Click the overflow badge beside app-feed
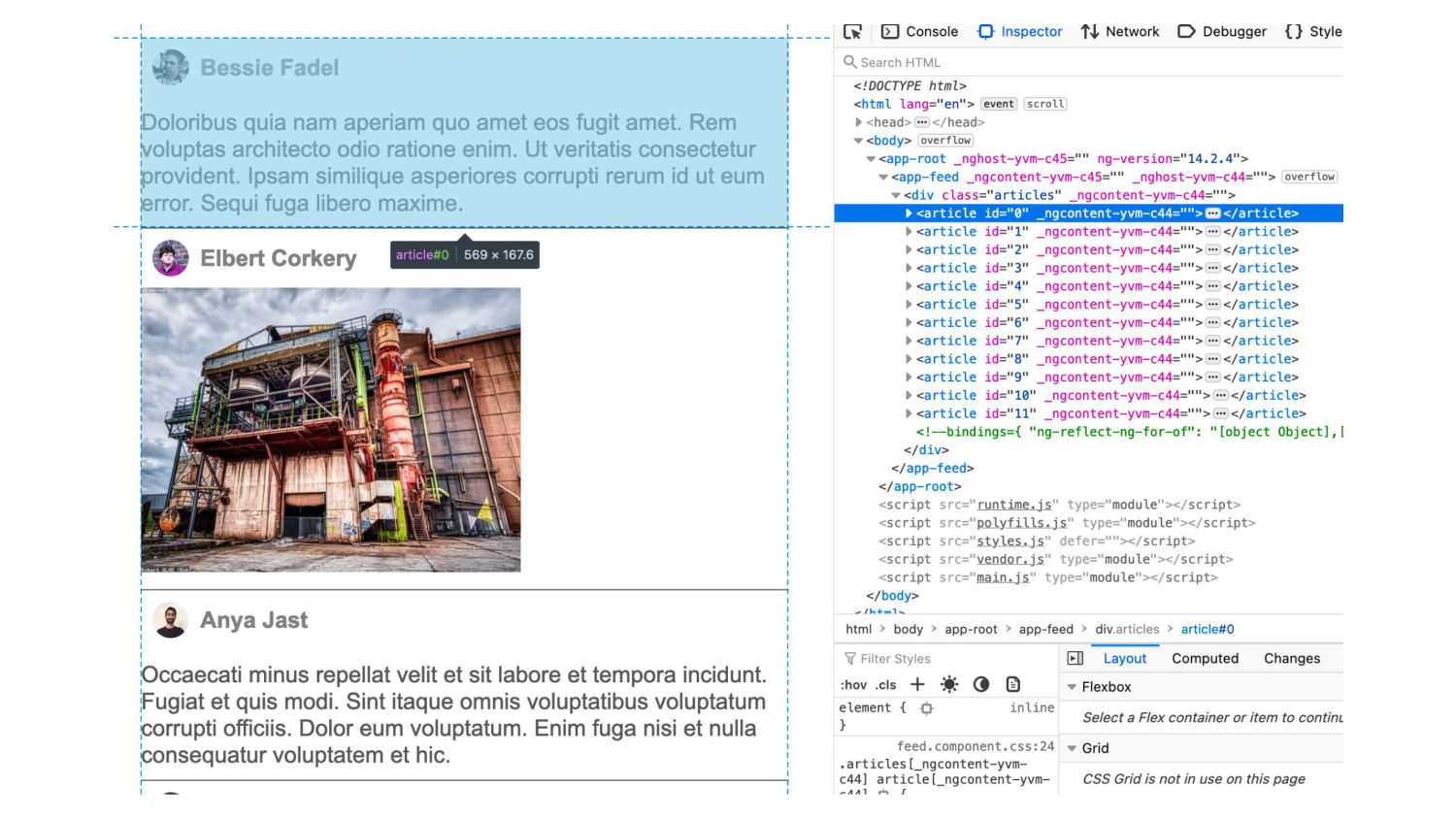 pos(1309,177)
